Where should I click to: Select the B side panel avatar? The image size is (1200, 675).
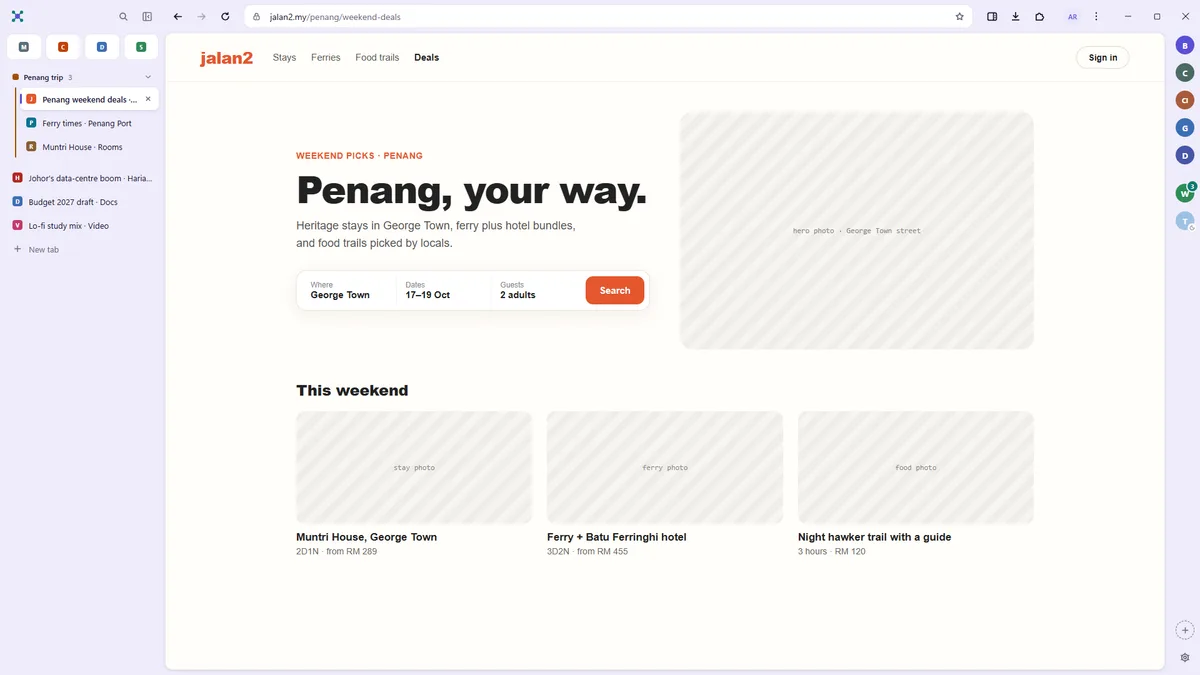[x=1185, y=45]
